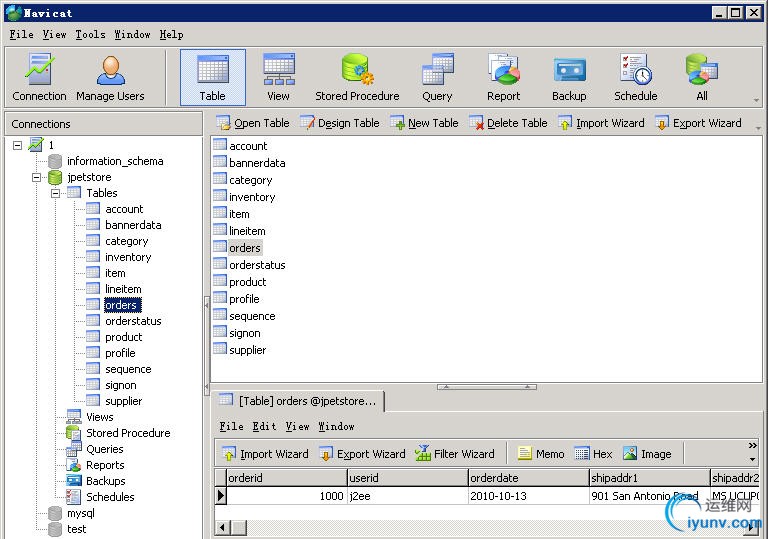Viewport: 768px width, 539px height.
Task: Open Edit menu in orders table window
Action: [x=264, y=427]
